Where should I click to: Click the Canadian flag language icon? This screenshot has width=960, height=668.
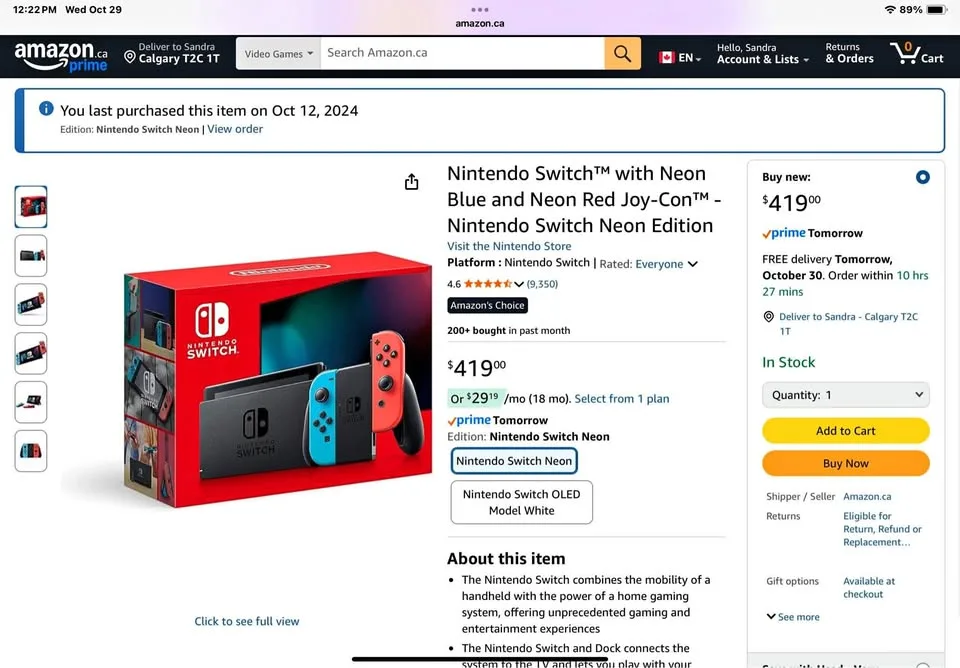(667, 58)
